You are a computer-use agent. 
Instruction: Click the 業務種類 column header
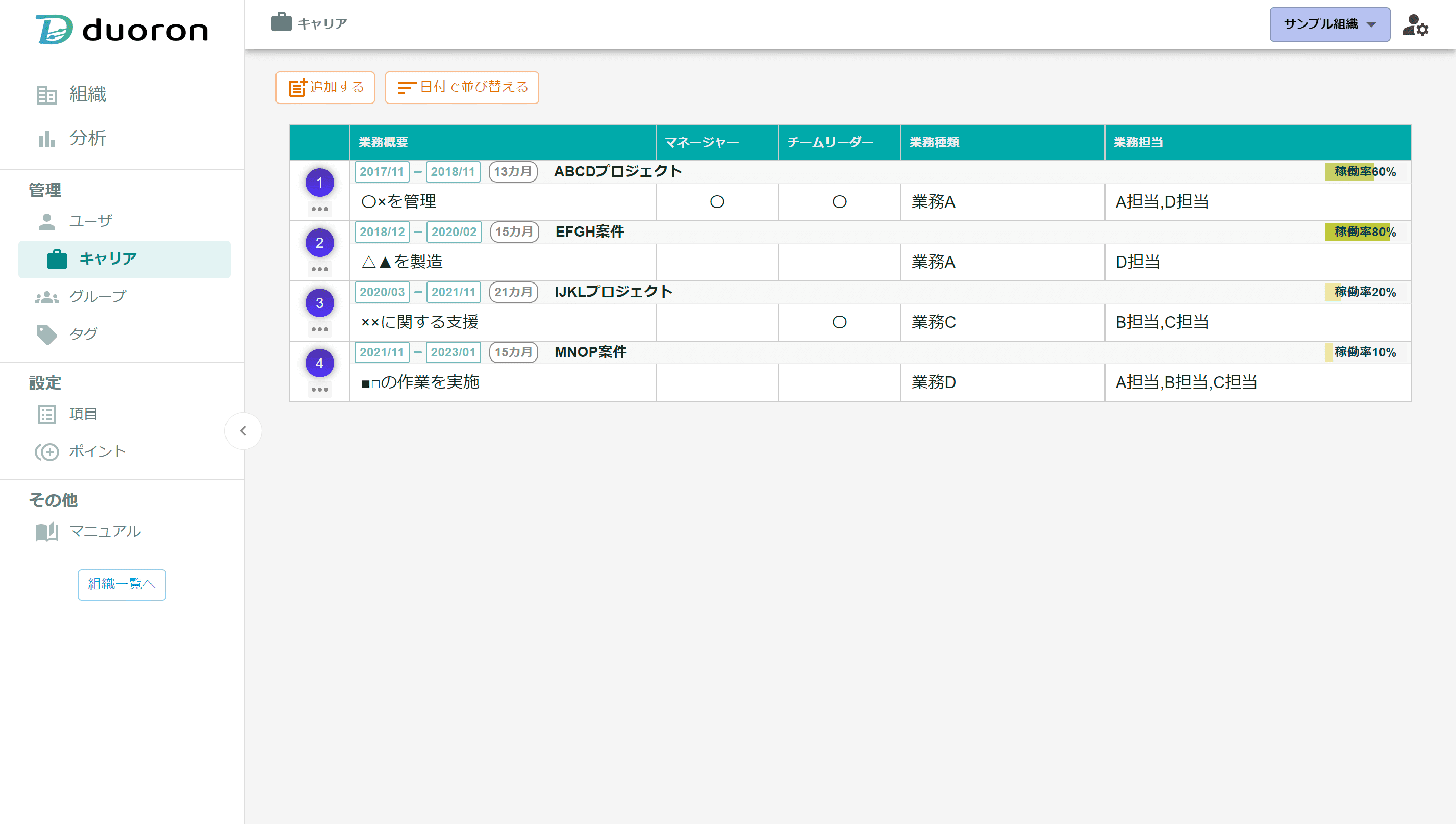pos(1002,143)
